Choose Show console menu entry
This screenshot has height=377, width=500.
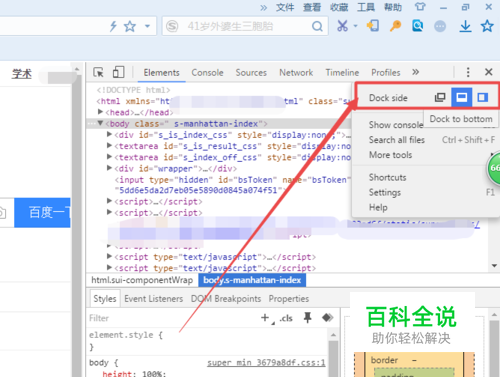[396, 125]
